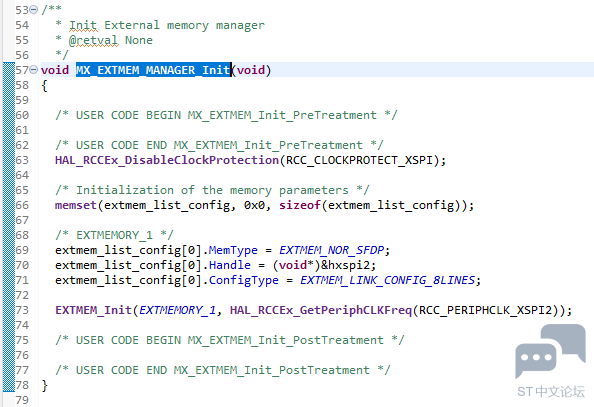Click EXTMEM_NOR_SFDP constant
The width and height of the screenshot is (594, 407).
click(x=331, y=250)
